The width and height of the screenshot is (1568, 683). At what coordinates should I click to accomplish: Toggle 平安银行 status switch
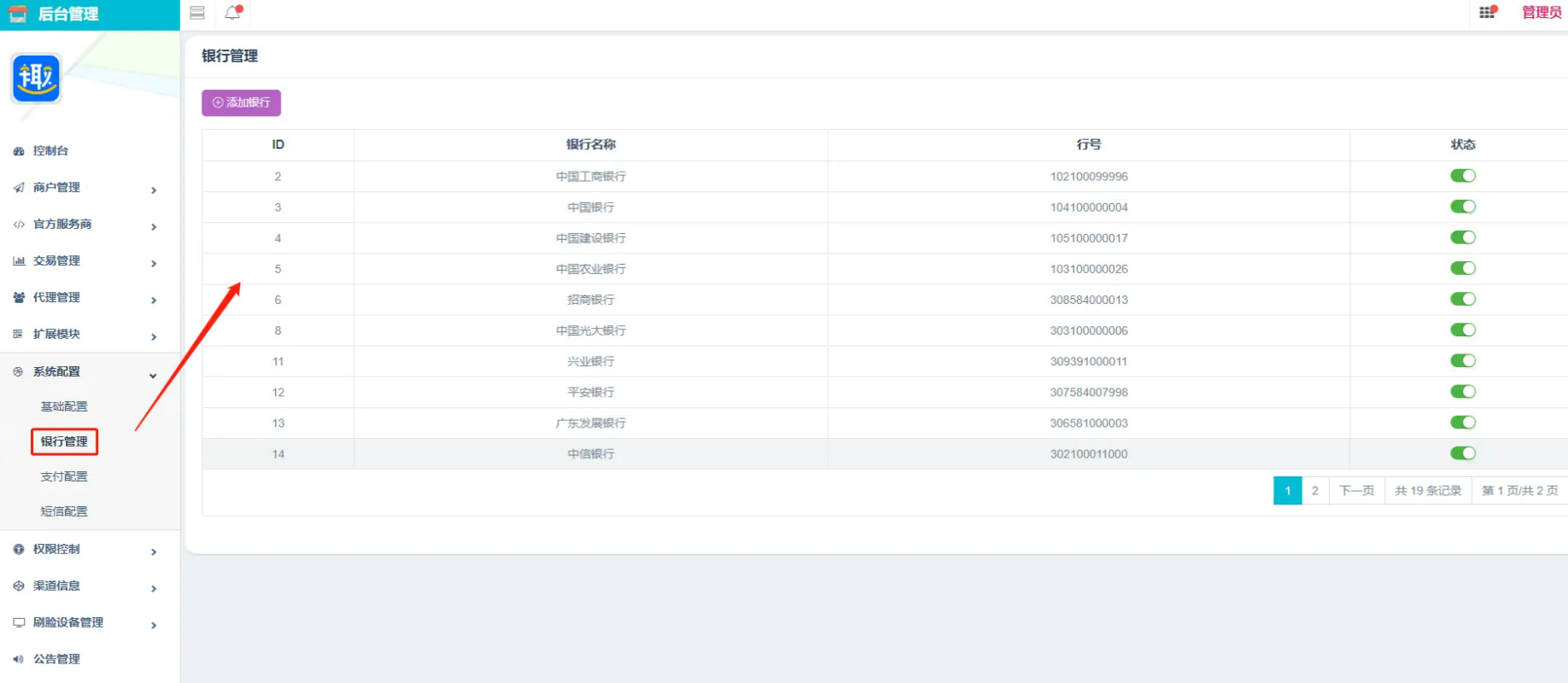coord(1463,391)
